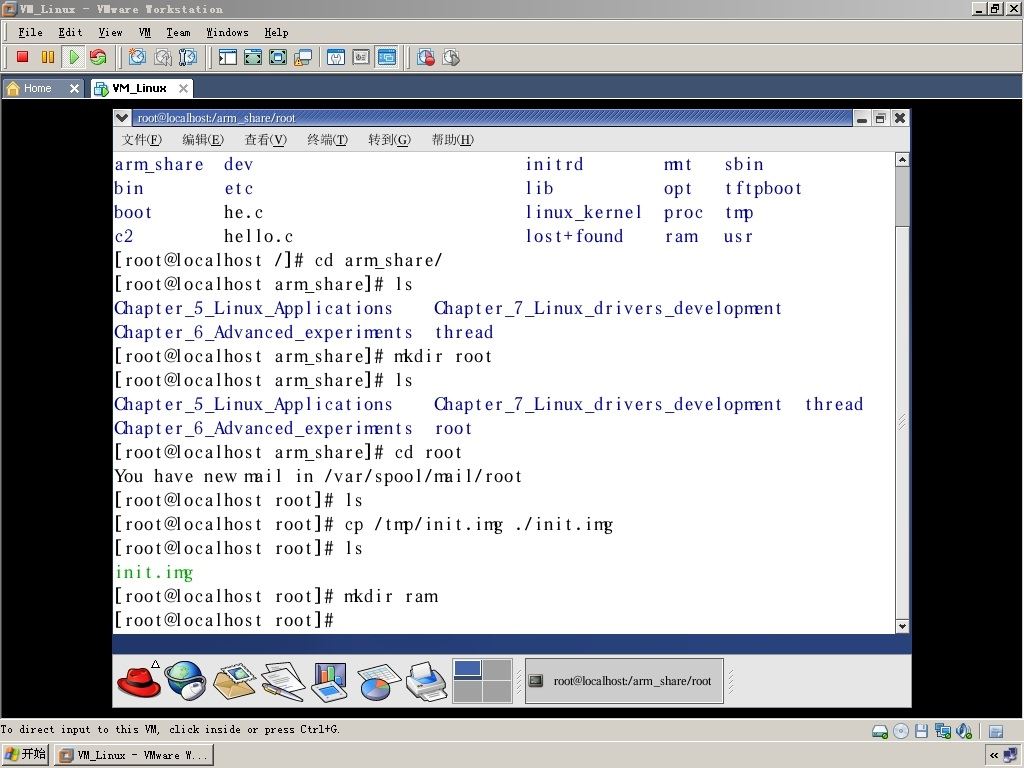Open terminal 文件(F) menu
Screen dimensions: 1024x768
point(142,139)
